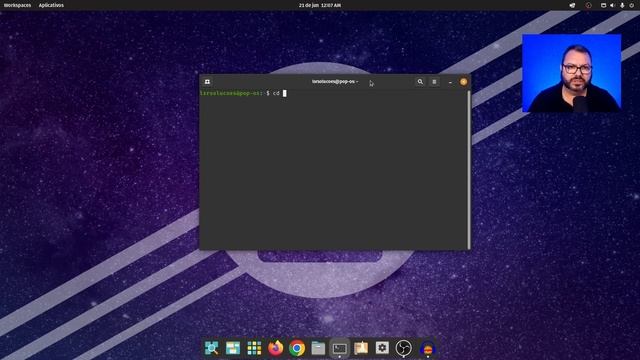Show applications grid from dock
This screenshot has width=640, height=360.
pyautogui.click(x=254, y=348)
